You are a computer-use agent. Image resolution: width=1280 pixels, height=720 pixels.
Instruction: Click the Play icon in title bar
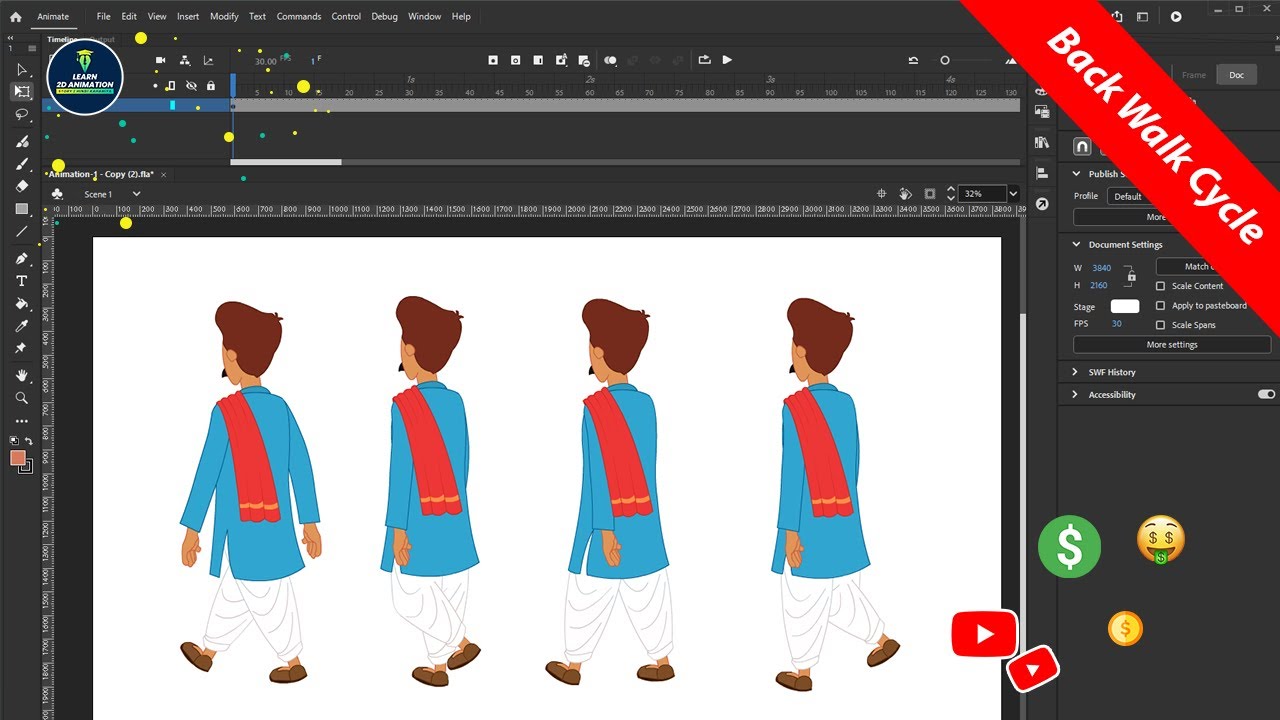(x=1176, y=16)
